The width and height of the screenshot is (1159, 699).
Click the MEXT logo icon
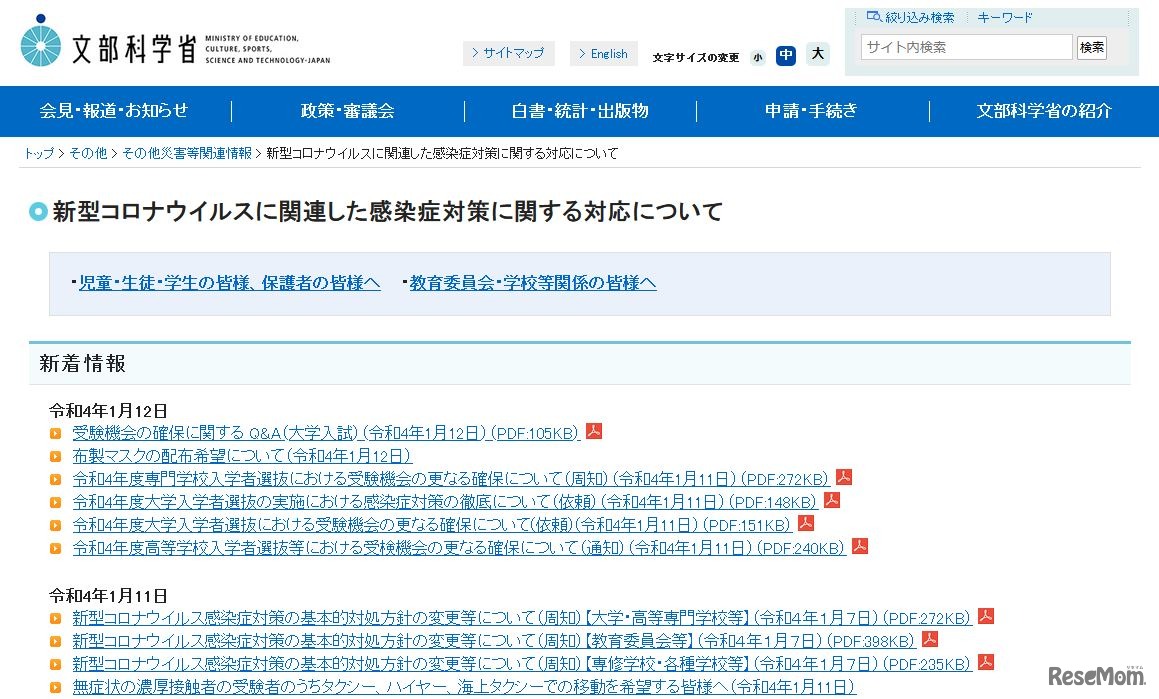point(41,42)
